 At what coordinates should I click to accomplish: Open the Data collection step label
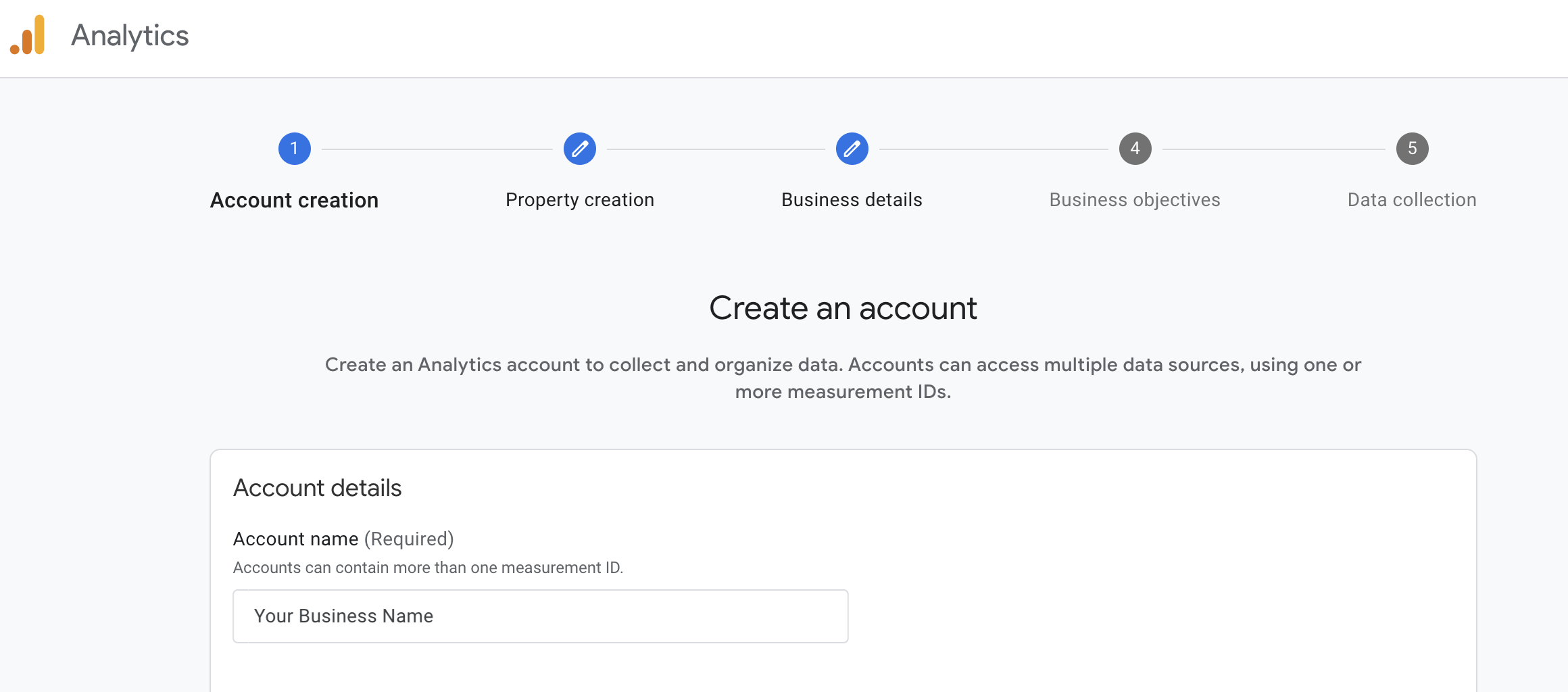[1412, 200]
